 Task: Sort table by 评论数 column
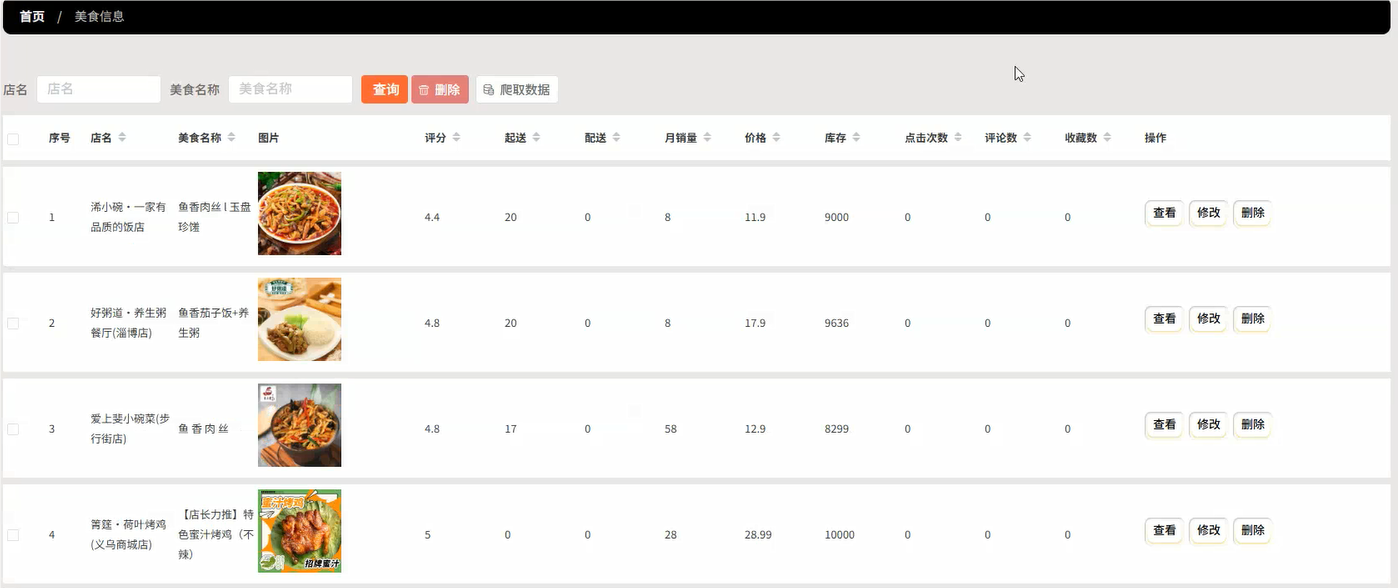click(1028, 138)
